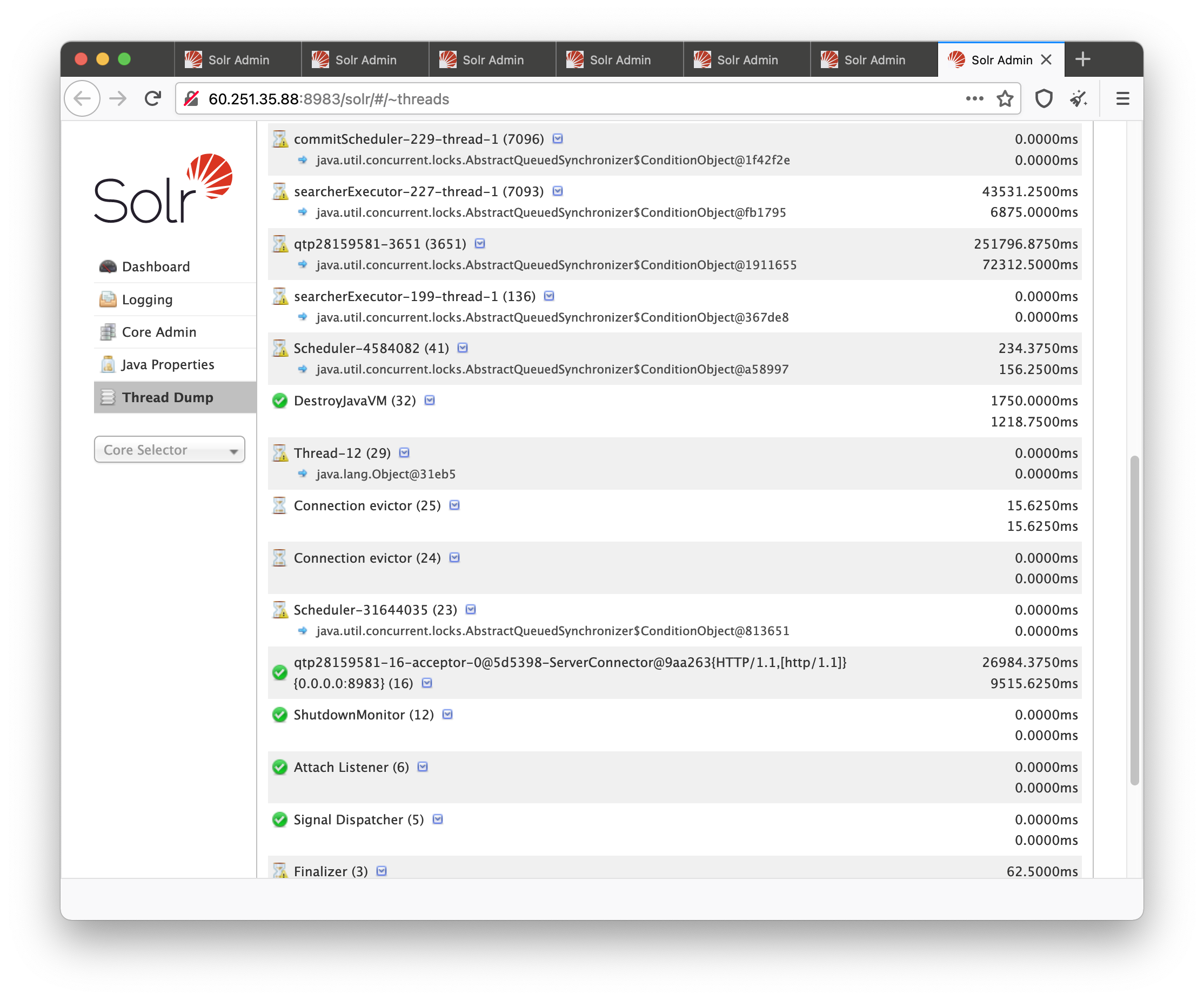Viewport: 1204px width, 1000px height.
Task: Select Thread Dump in the sidebar
Action: pos(175,397)
